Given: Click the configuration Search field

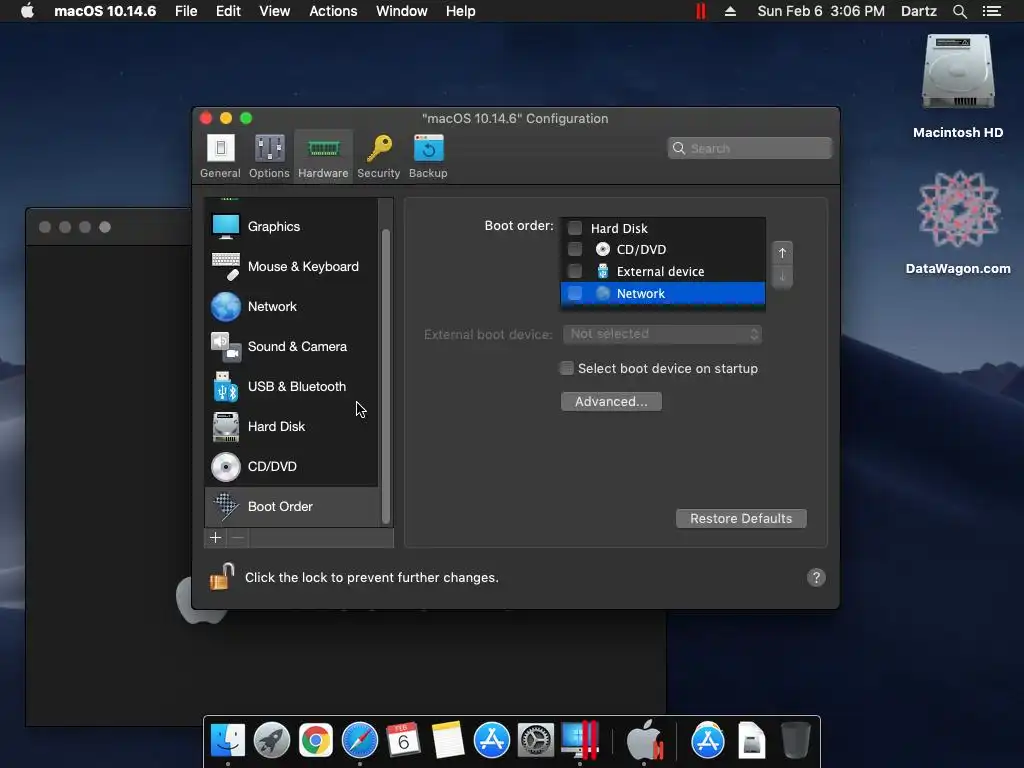Looking at the screenshot, I should (x=750, y=148).
